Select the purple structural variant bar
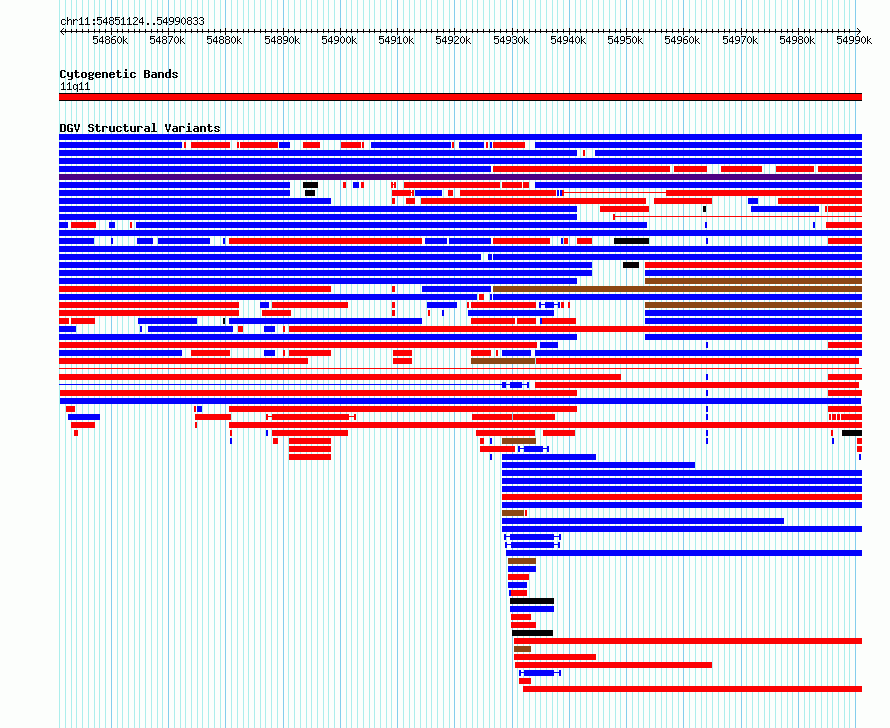890x728 pixels. click(x=460, y=177)
